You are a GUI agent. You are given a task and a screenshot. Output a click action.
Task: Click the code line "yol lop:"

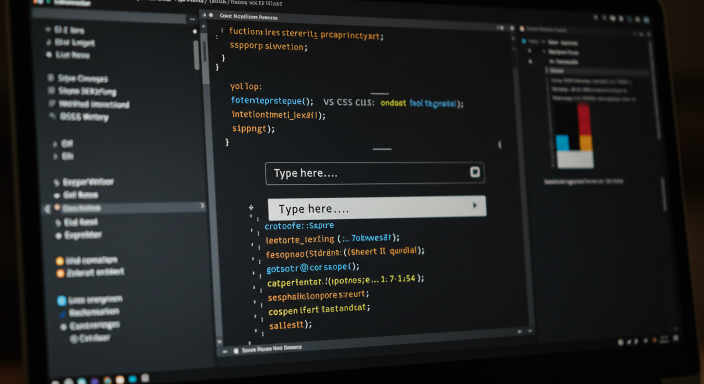click(246, 86)
